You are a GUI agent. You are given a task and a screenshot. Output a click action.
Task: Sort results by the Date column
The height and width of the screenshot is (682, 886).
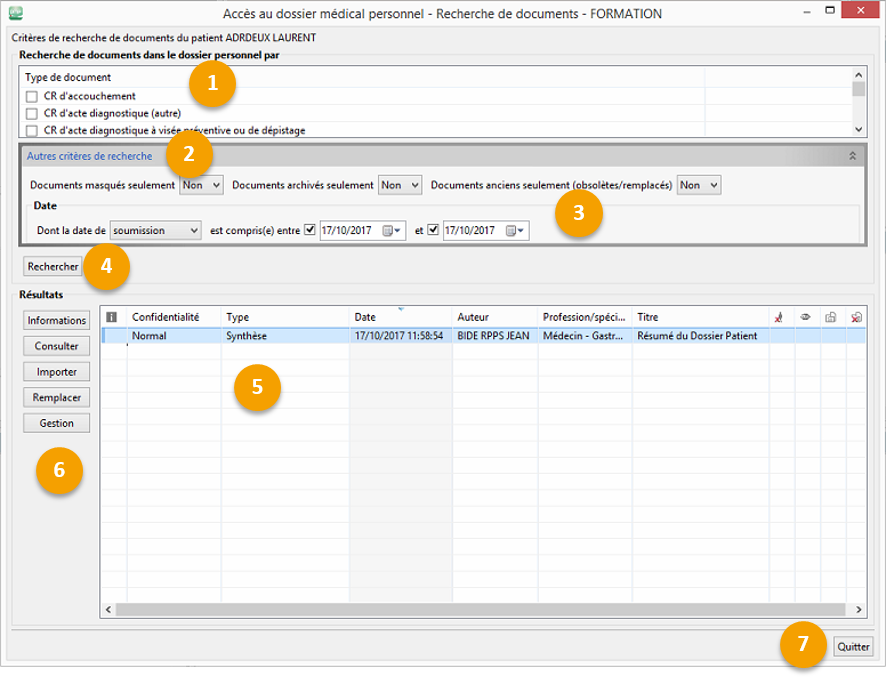pyautogui.click(x=400, y=317)
